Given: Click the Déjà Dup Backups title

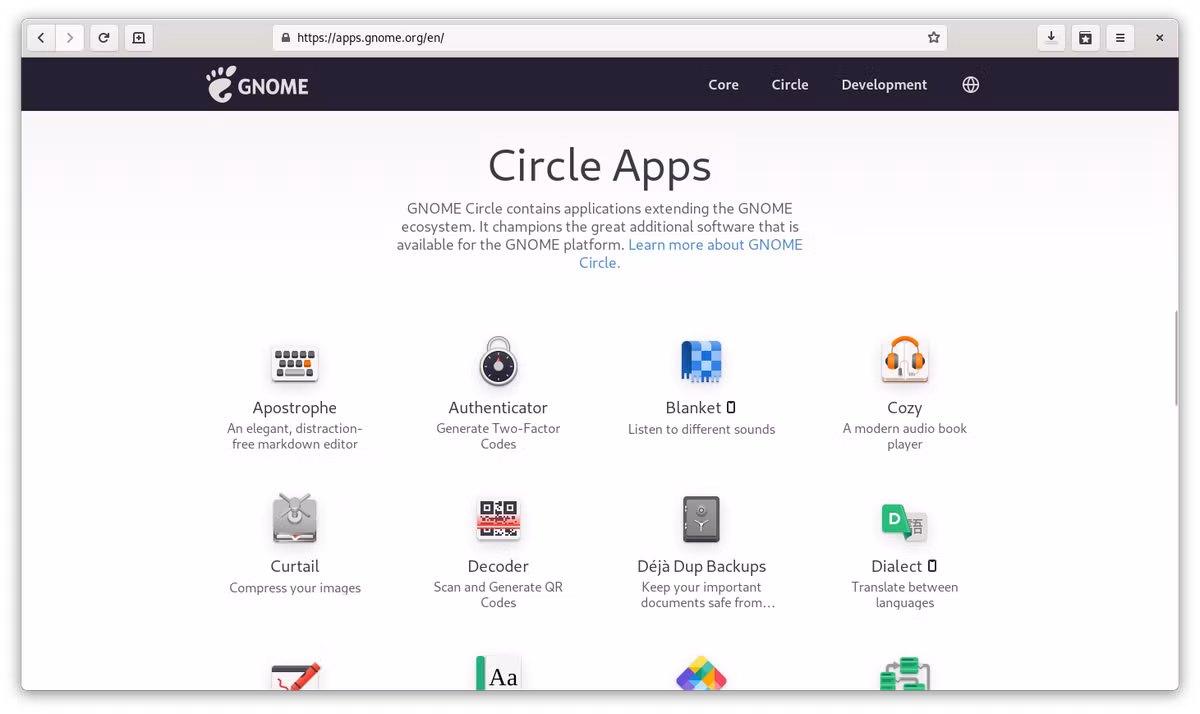Looking at the screenshot, I should pos(701,566).
